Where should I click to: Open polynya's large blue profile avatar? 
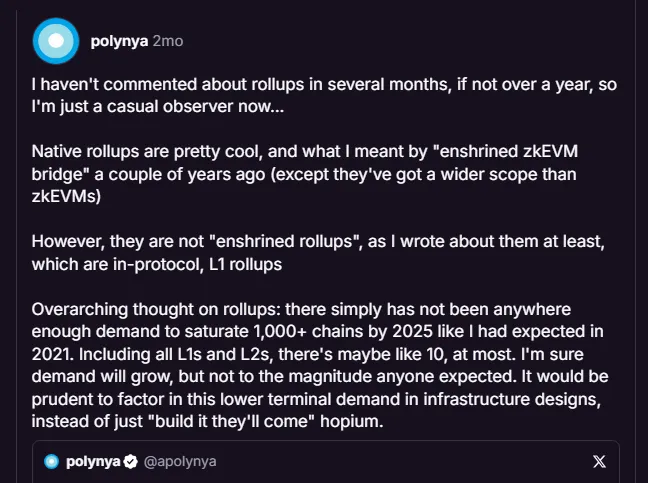click(x=56, y=41)
